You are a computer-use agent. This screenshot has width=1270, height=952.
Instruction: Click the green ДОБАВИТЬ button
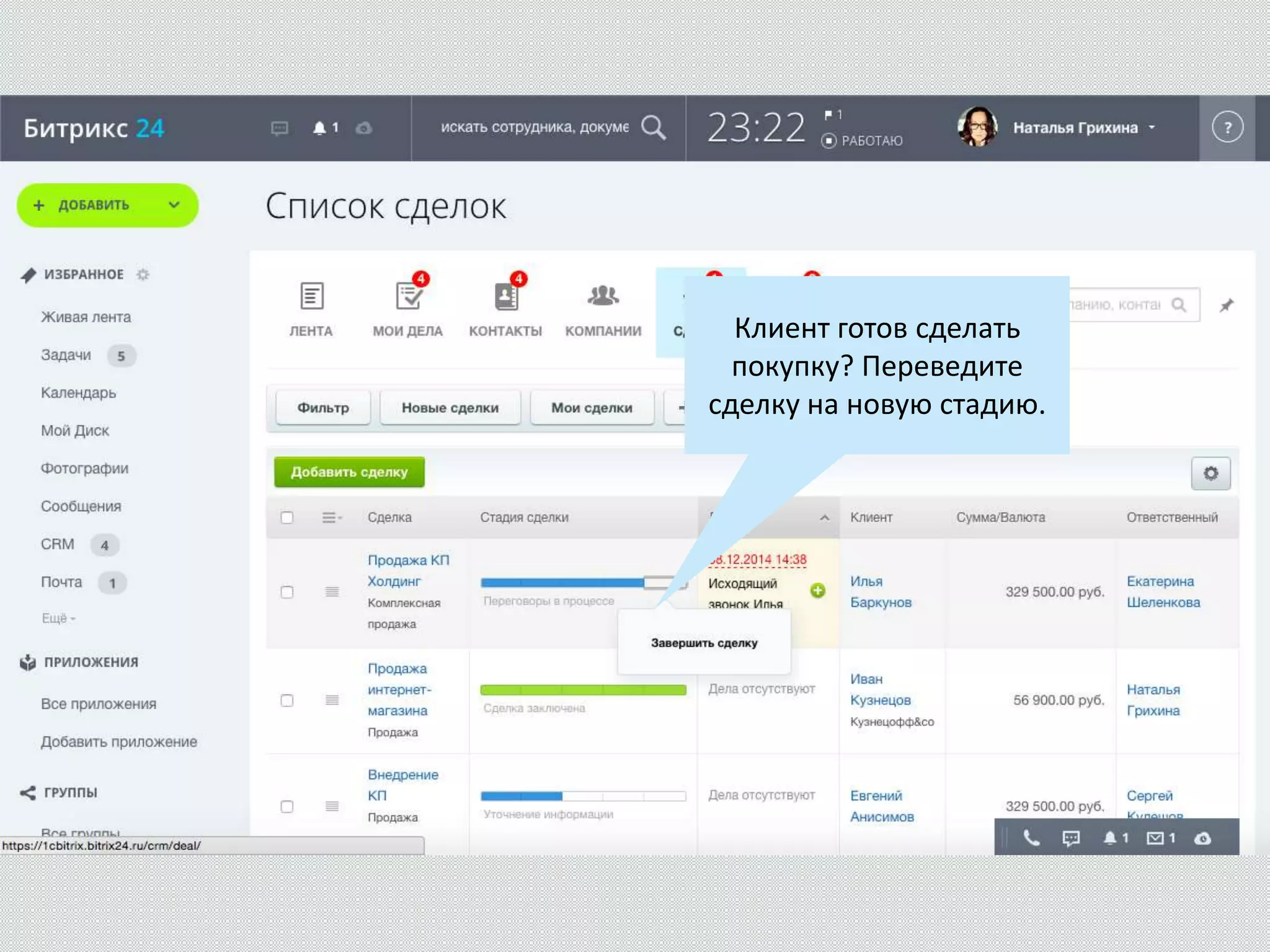[107, 205]
